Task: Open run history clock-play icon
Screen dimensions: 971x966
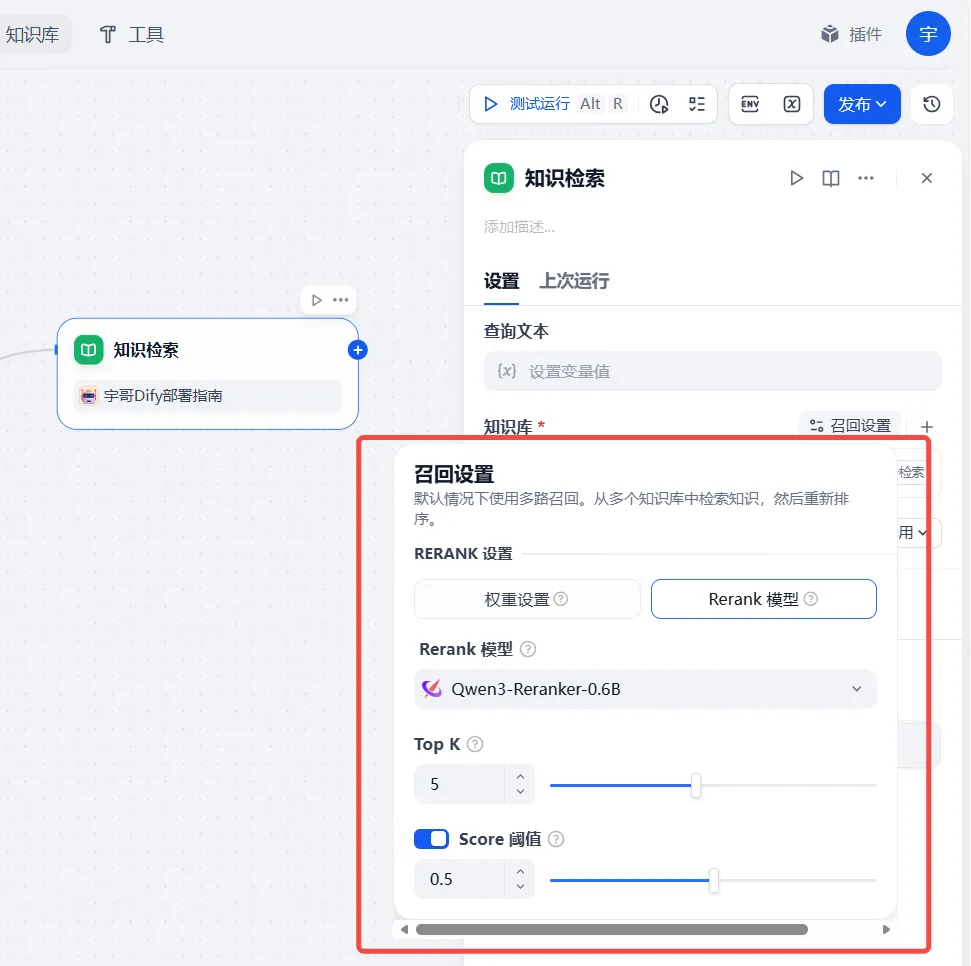Action: pyautogui.click(x=659, y=104)
